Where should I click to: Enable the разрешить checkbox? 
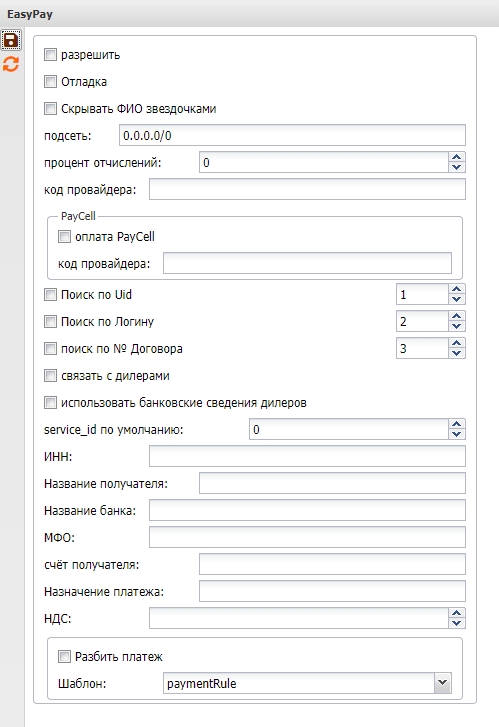click(50, 55)
